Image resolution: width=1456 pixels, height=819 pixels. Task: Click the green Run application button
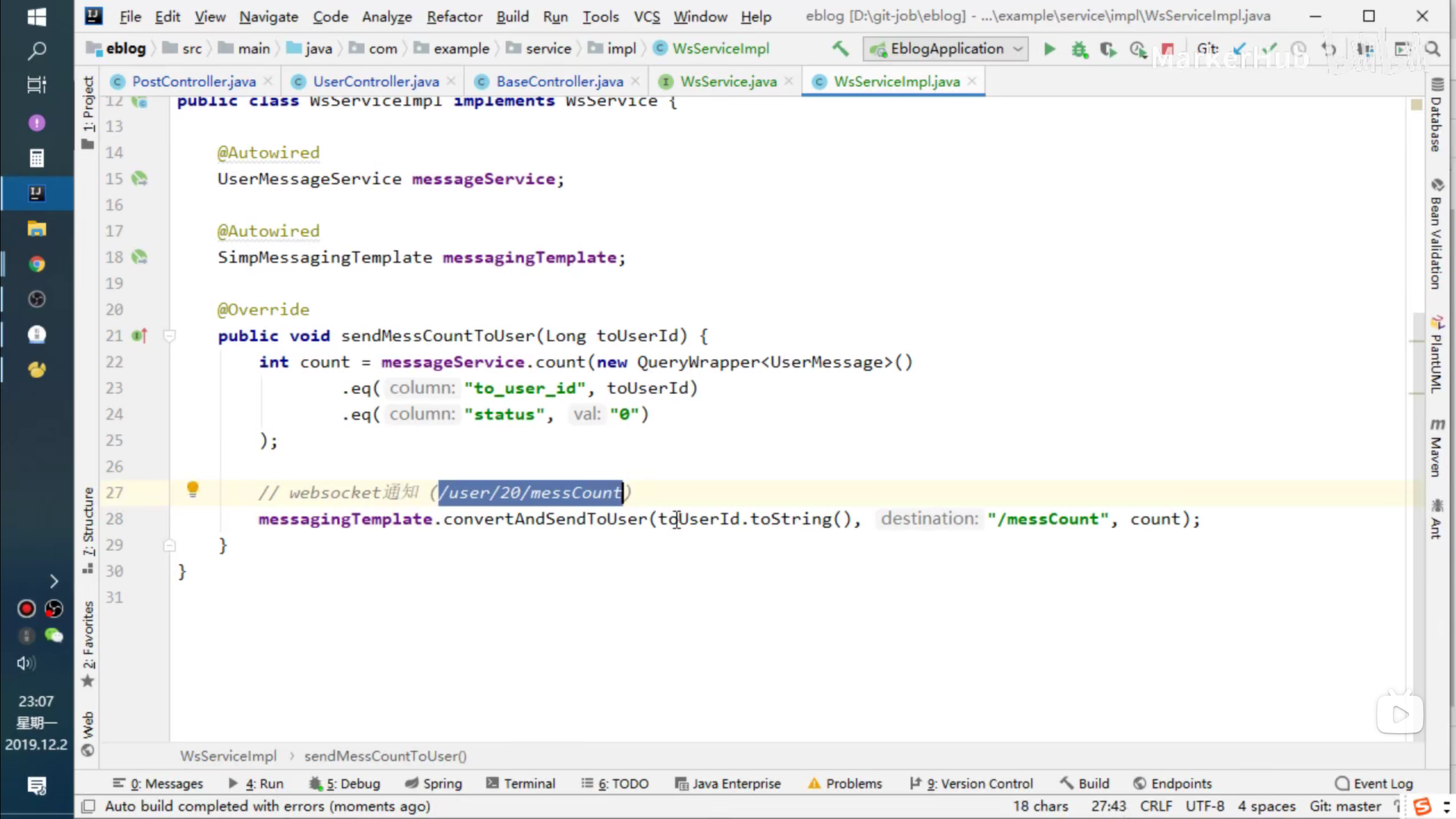[x=1049, y=49]
